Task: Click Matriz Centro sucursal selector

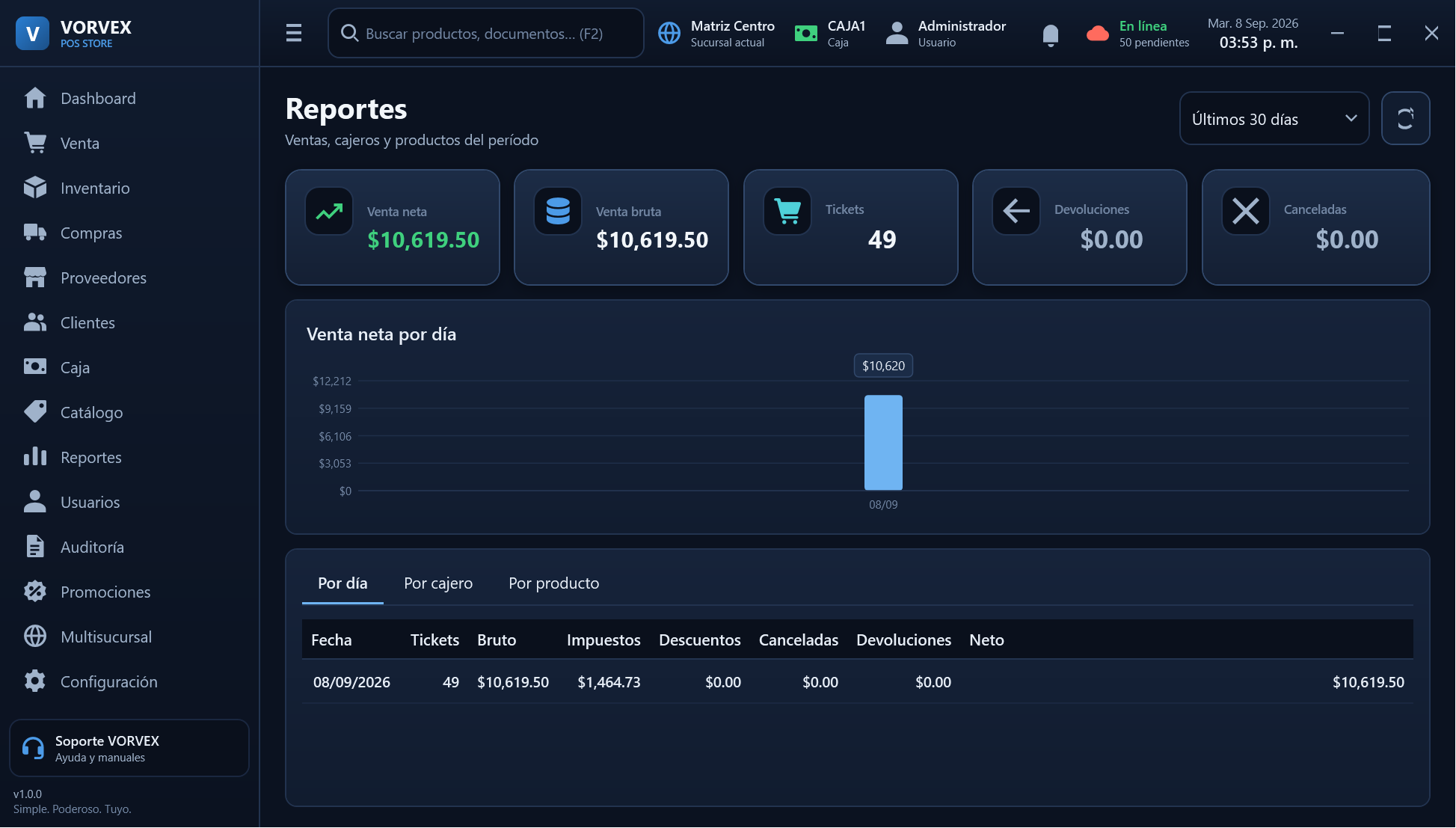Action: 716,34
